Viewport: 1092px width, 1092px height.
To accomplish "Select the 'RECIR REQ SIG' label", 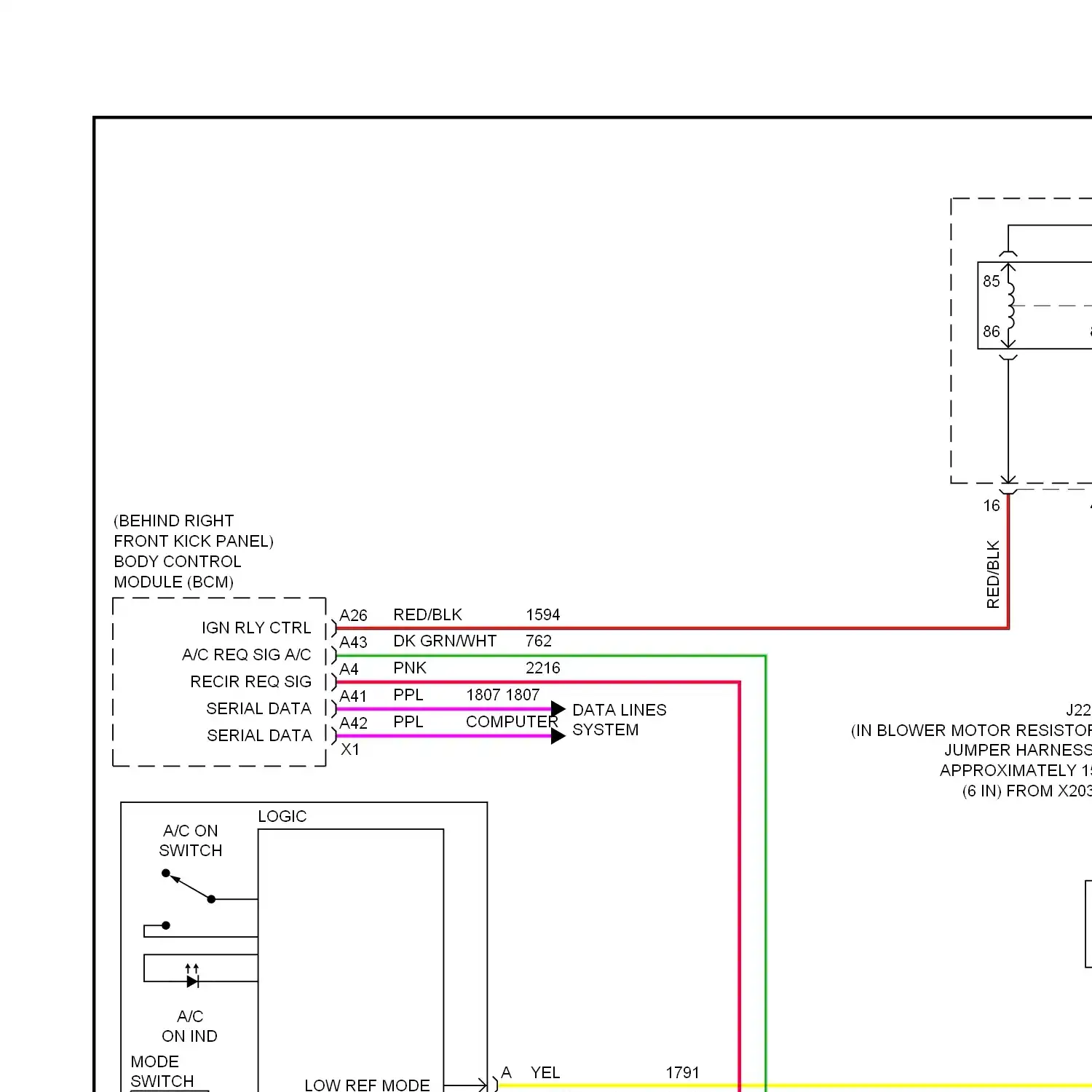I will [x=250, y=681].
